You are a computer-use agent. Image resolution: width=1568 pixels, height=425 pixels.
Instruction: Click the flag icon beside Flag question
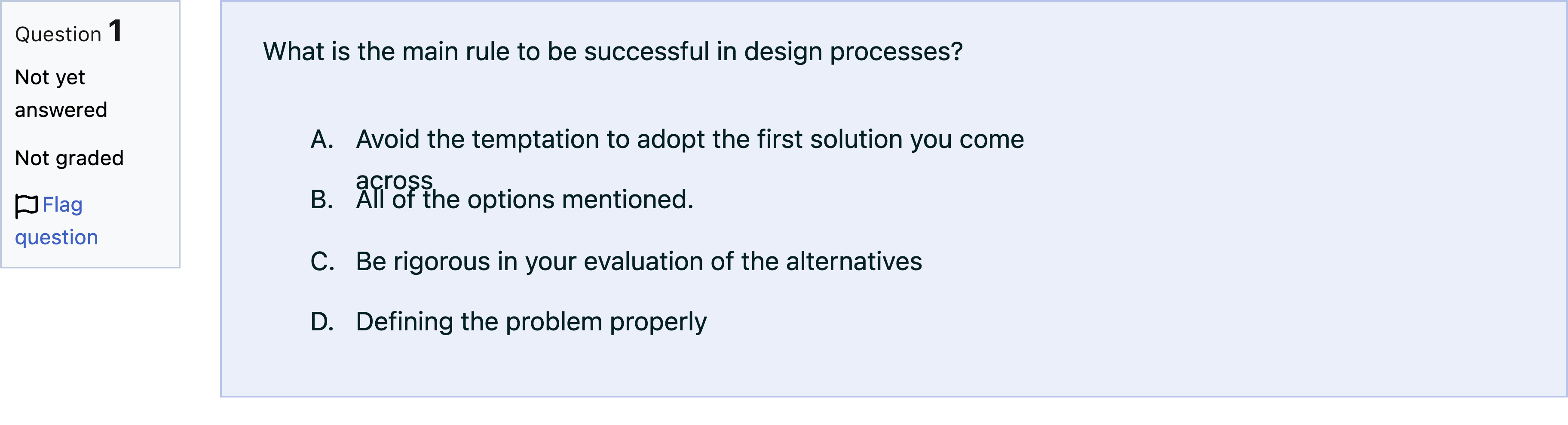tap(26, 206)
